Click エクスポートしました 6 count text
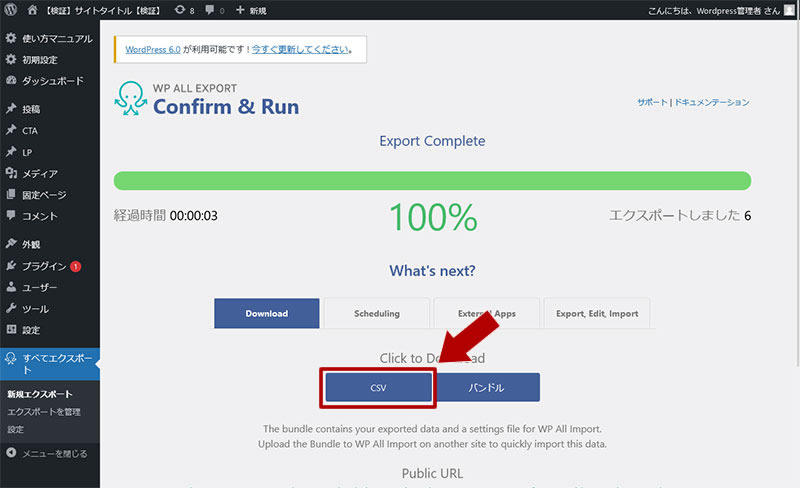The height and width of the screenshot is (488, 800). (x=680, y=215)
